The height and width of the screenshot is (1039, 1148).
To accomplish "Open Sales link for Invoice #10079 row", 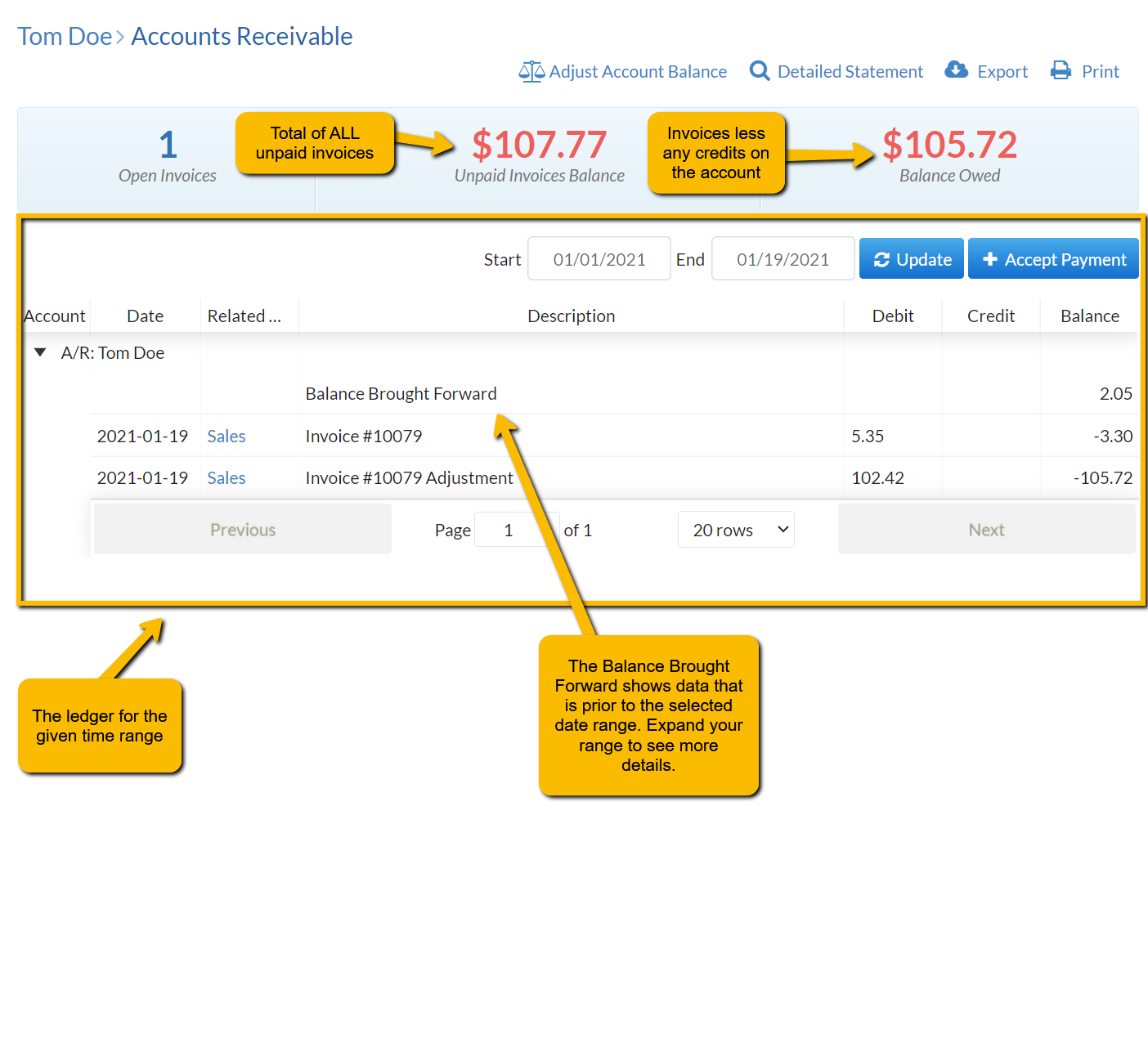I will click(x=226, y=437).
